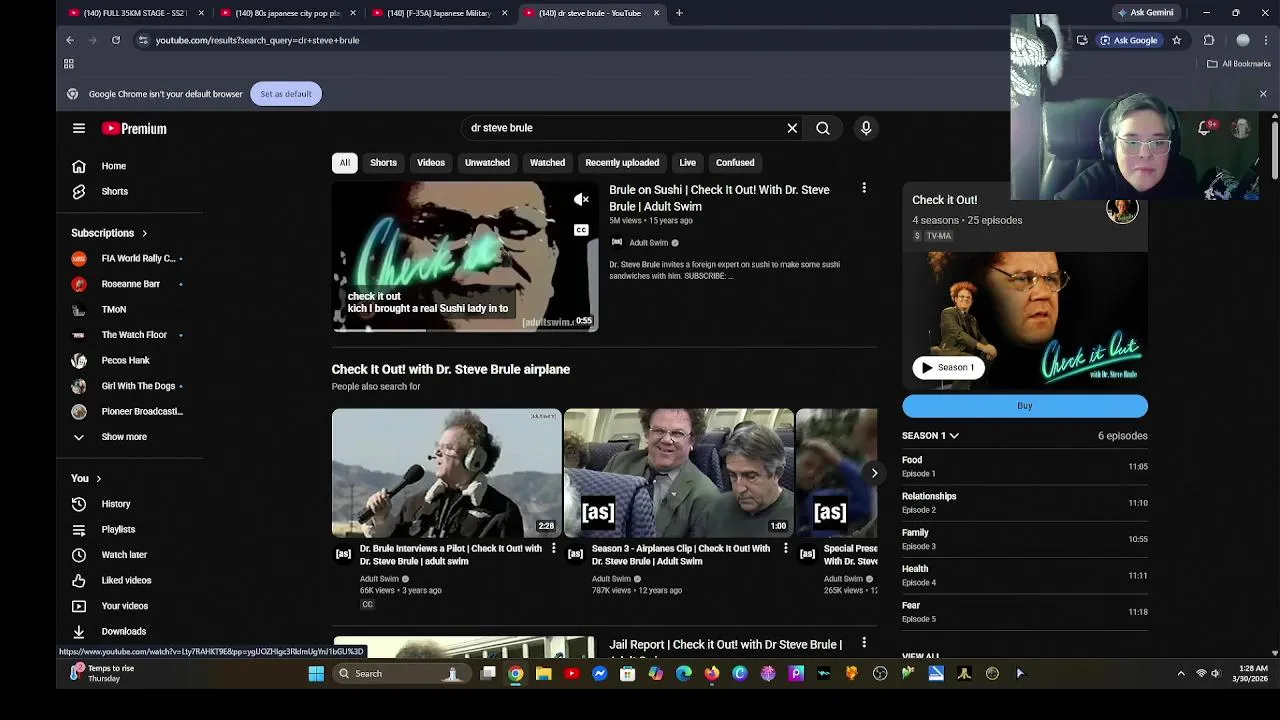This screenshot has height=720, width=1280.
Task: Open the Chrome three-dot menu
Action: (x=1267, y=40)
